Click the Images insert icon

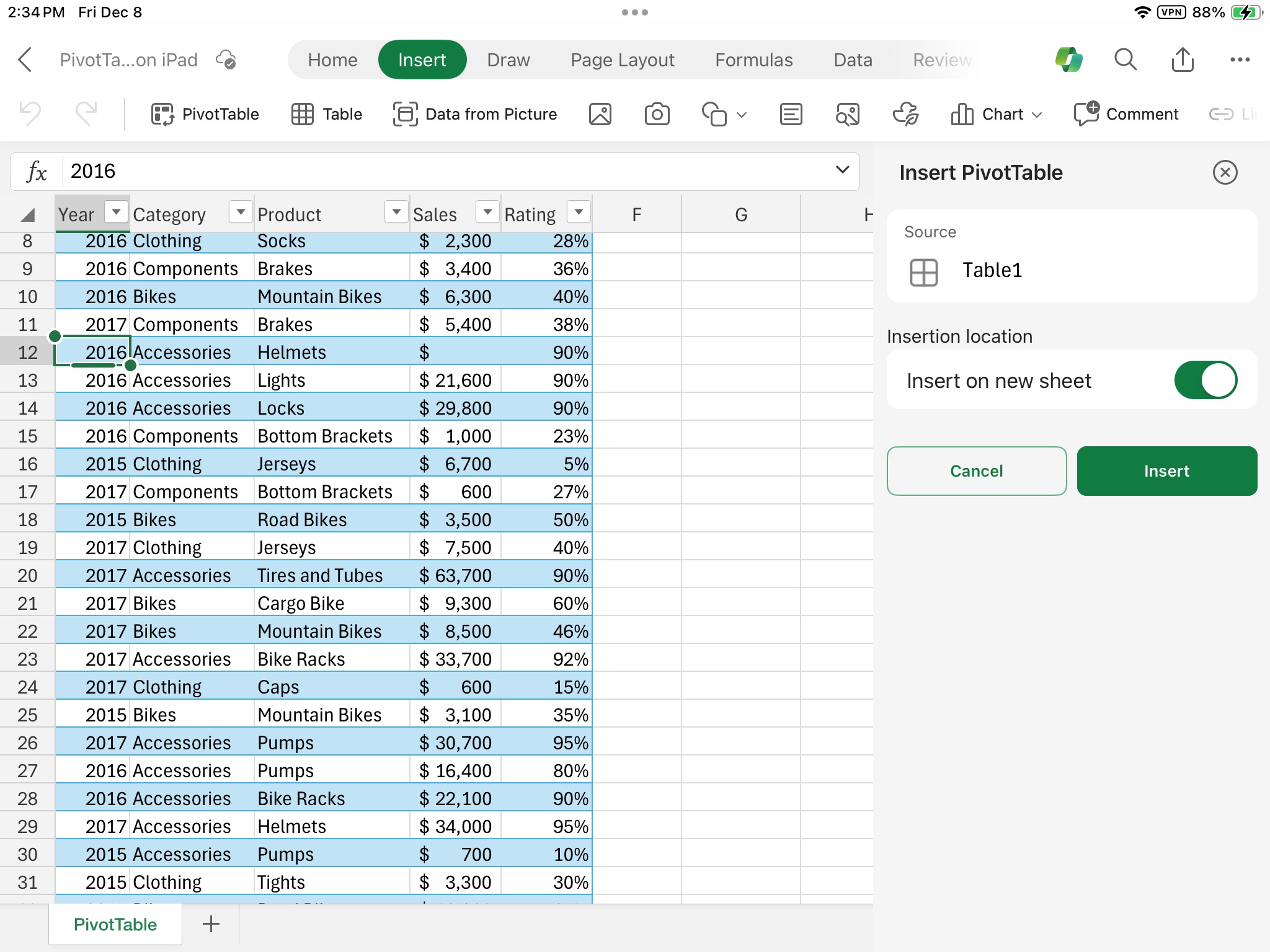click(x=600, y=113)
